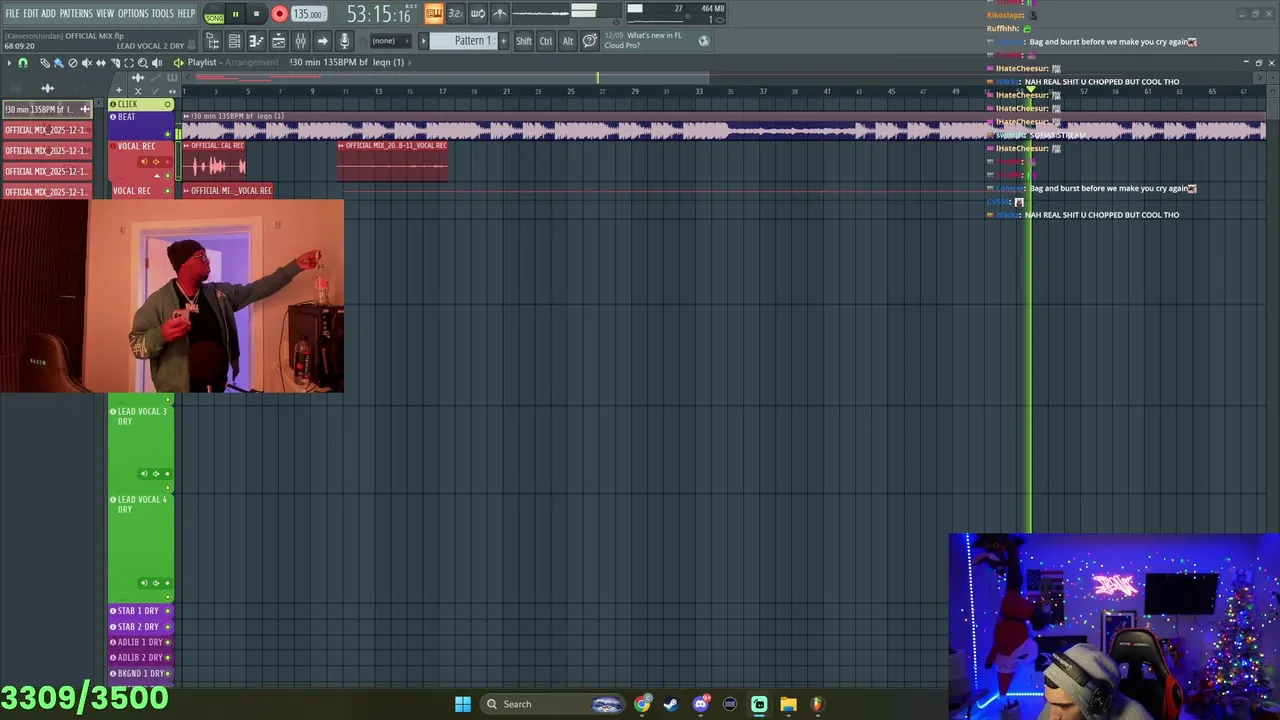Click the right-arrow toolbar icon
The height and width of the screenshot is (720, 1280).
point(322,41)
